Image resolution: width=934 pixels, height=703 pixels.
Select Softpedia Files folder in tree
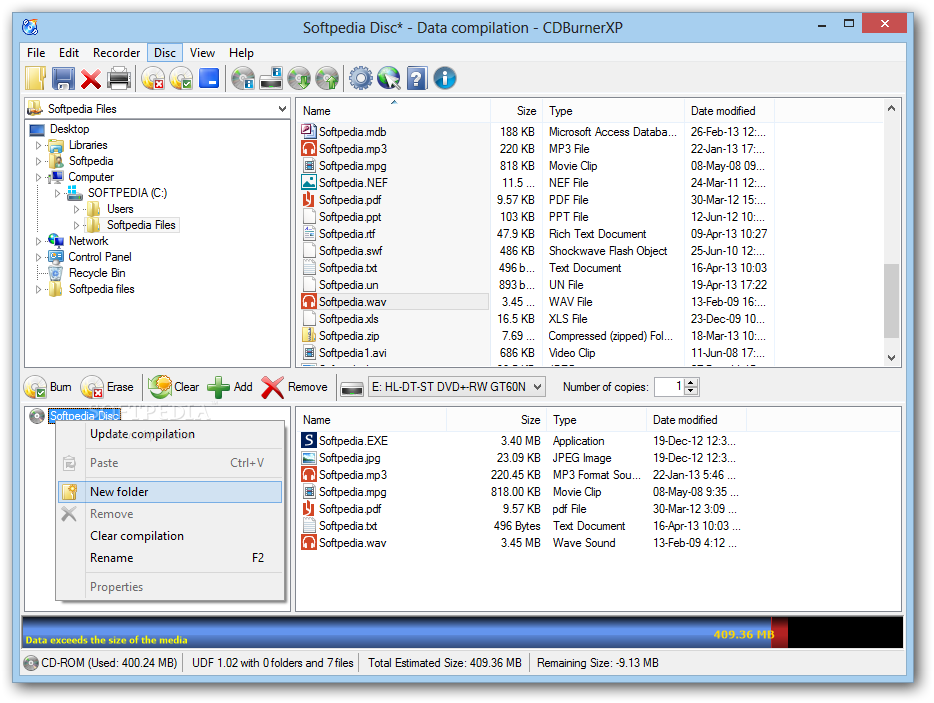coord(141,225)
